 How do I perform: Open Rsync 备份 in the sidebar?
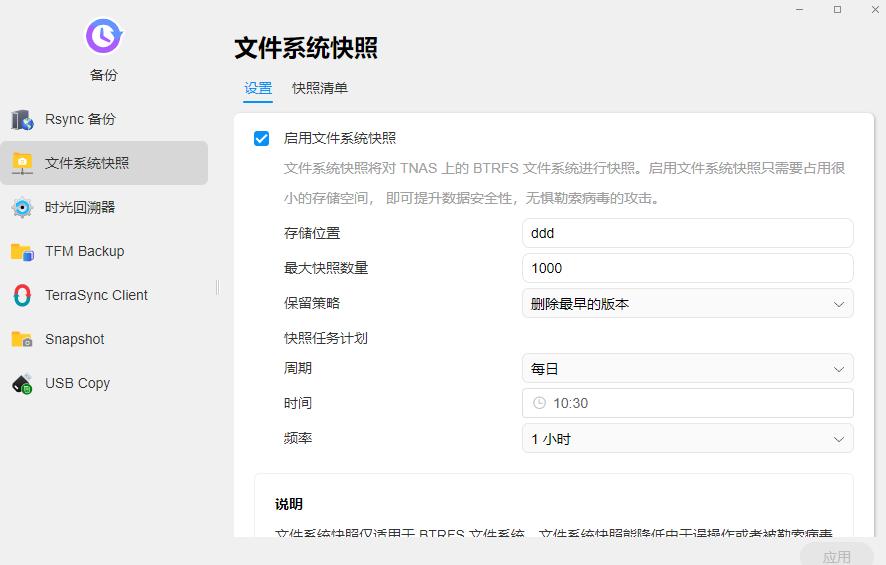[104, 119]
